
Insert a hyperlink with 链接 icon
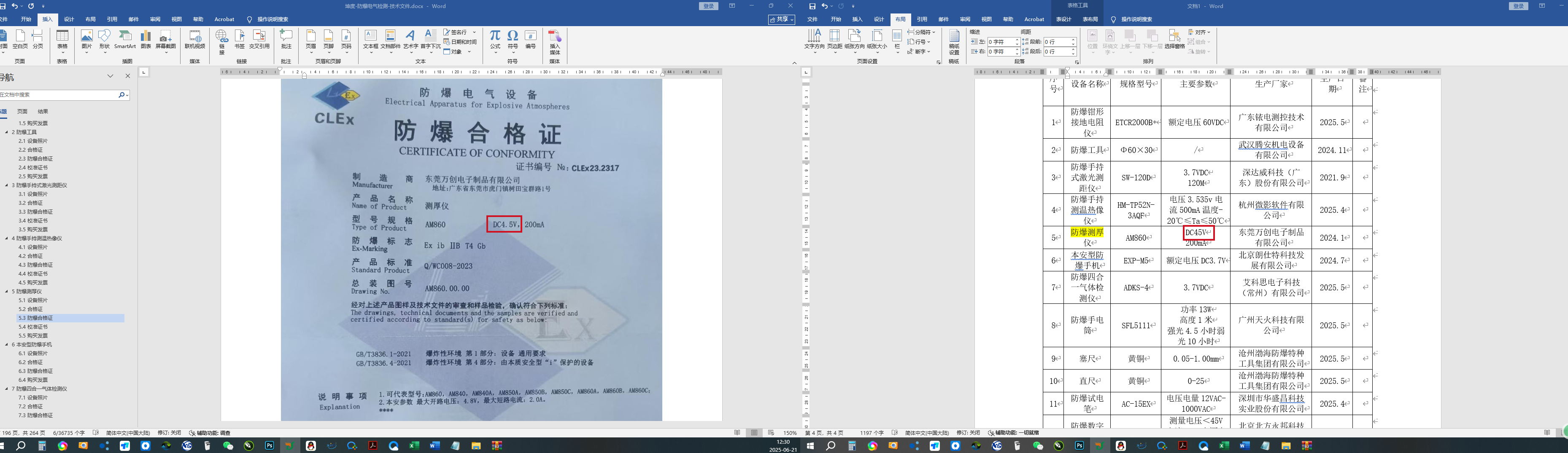(221, 42)
